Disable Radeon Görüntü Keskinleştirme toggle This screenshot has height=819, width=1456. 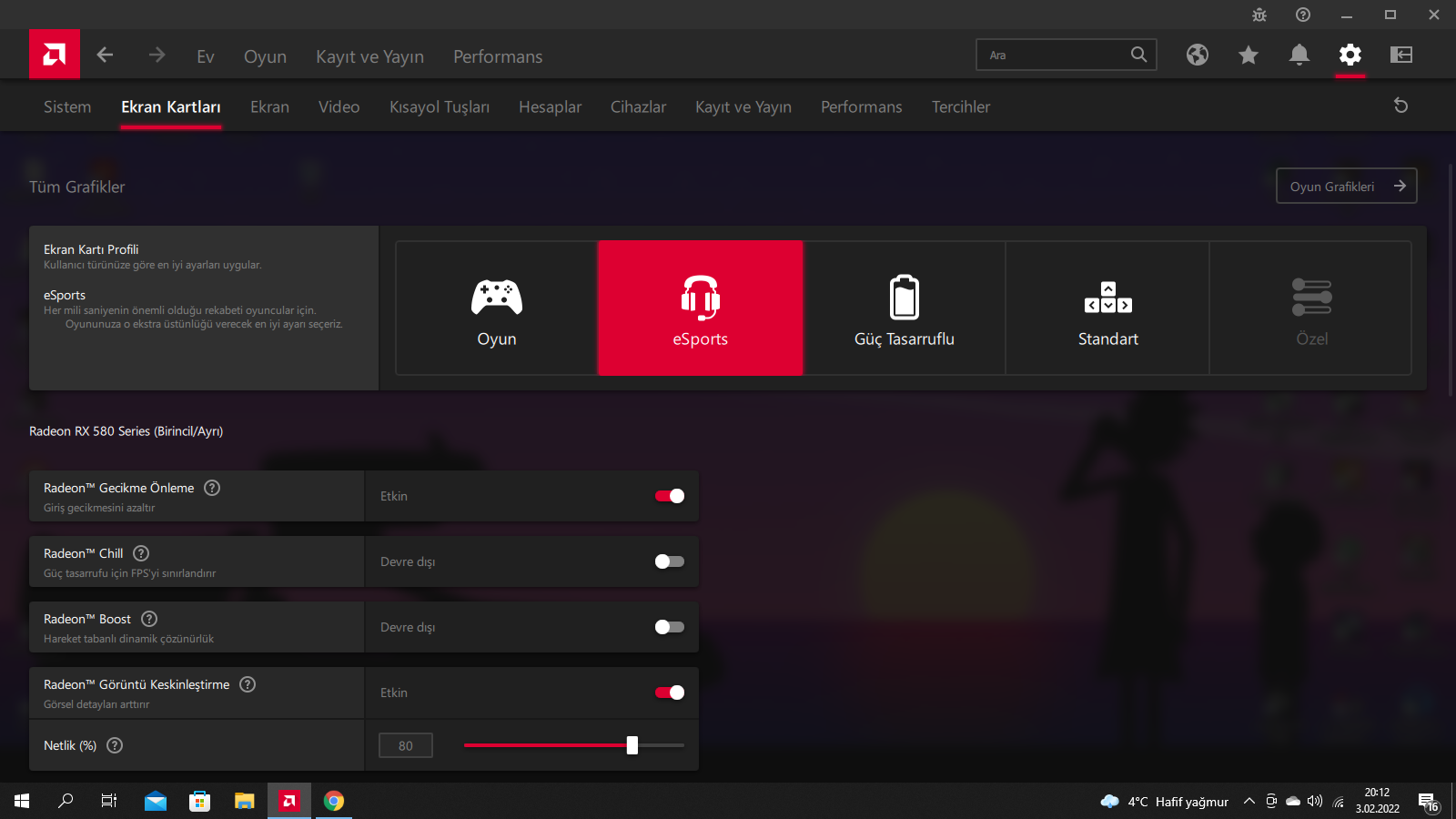[670, 693]
